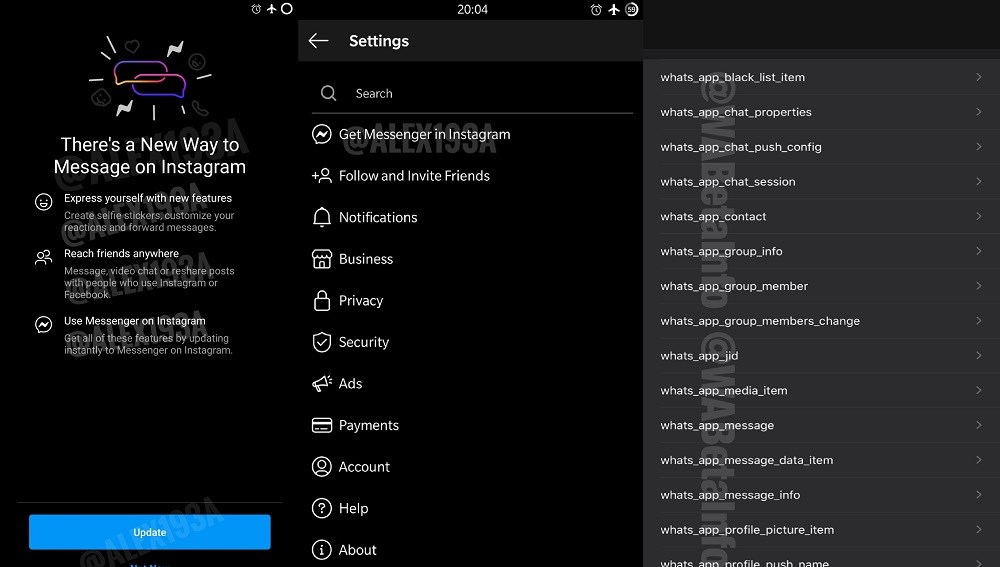The image size is (1000, 567).
Task: Click the blue Update button
Action: click(150, 532)
